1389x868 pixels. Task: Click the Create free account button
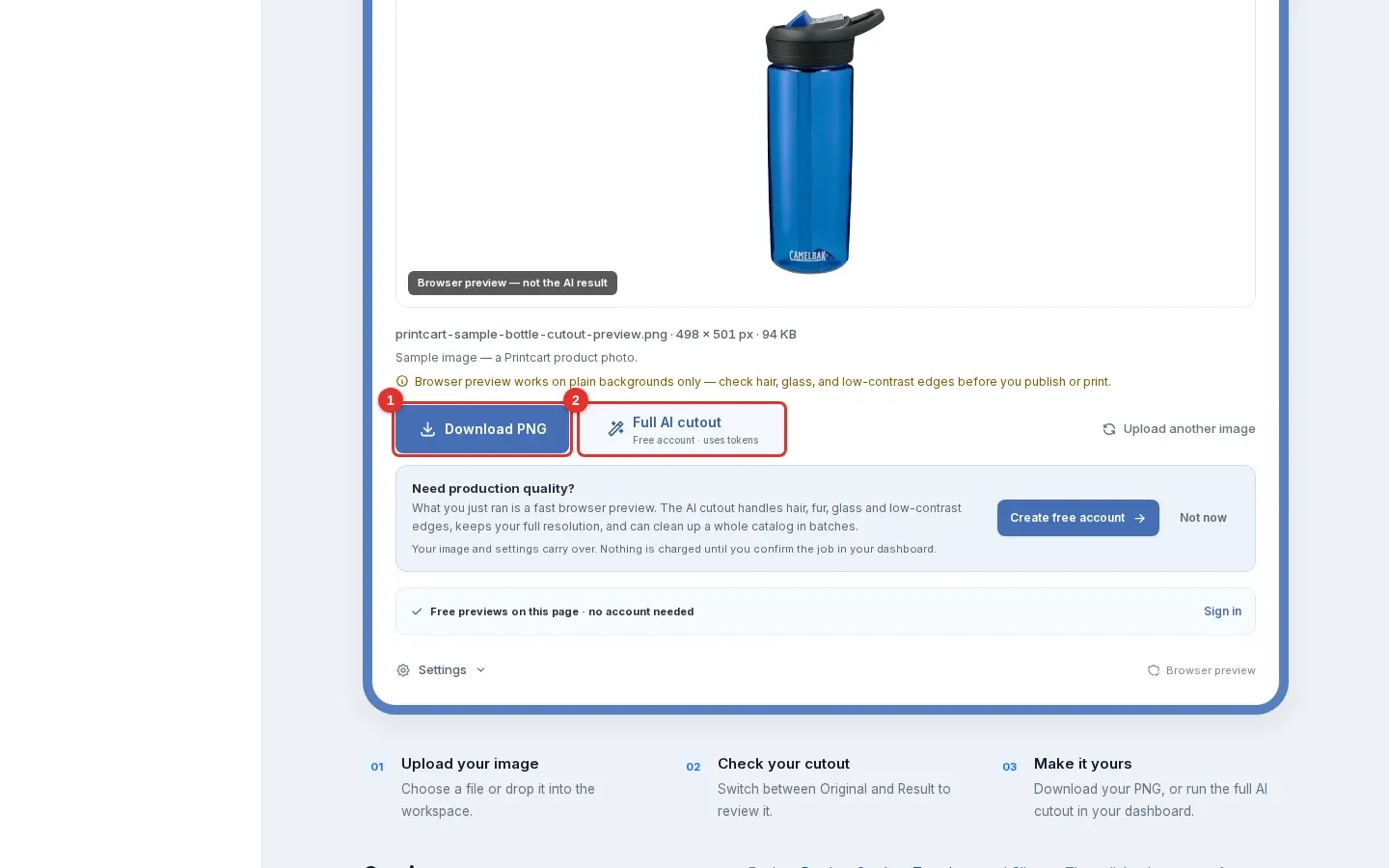pyautogui.click(x=1078, y=518)
